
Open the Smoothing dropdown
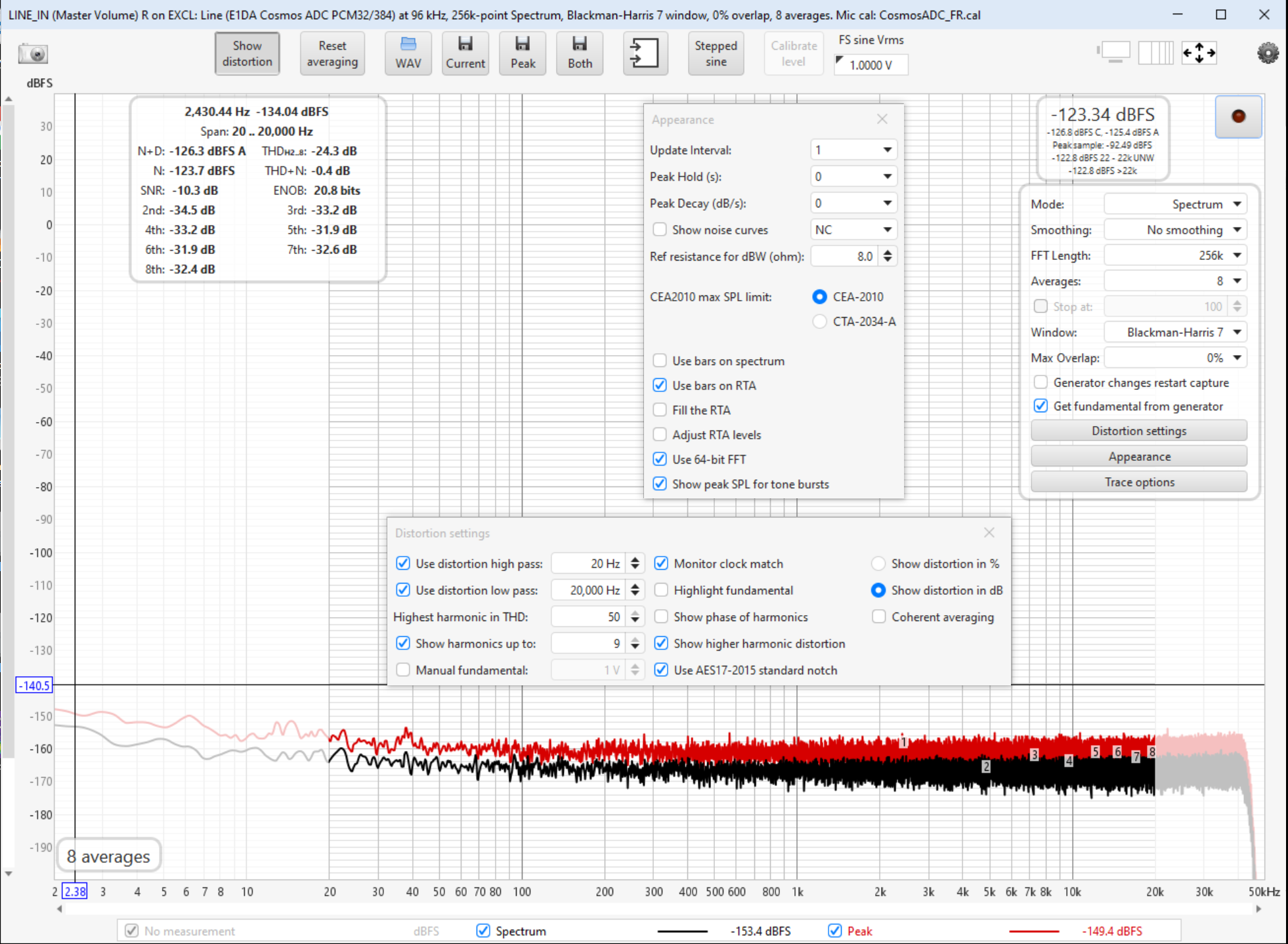1175,230
